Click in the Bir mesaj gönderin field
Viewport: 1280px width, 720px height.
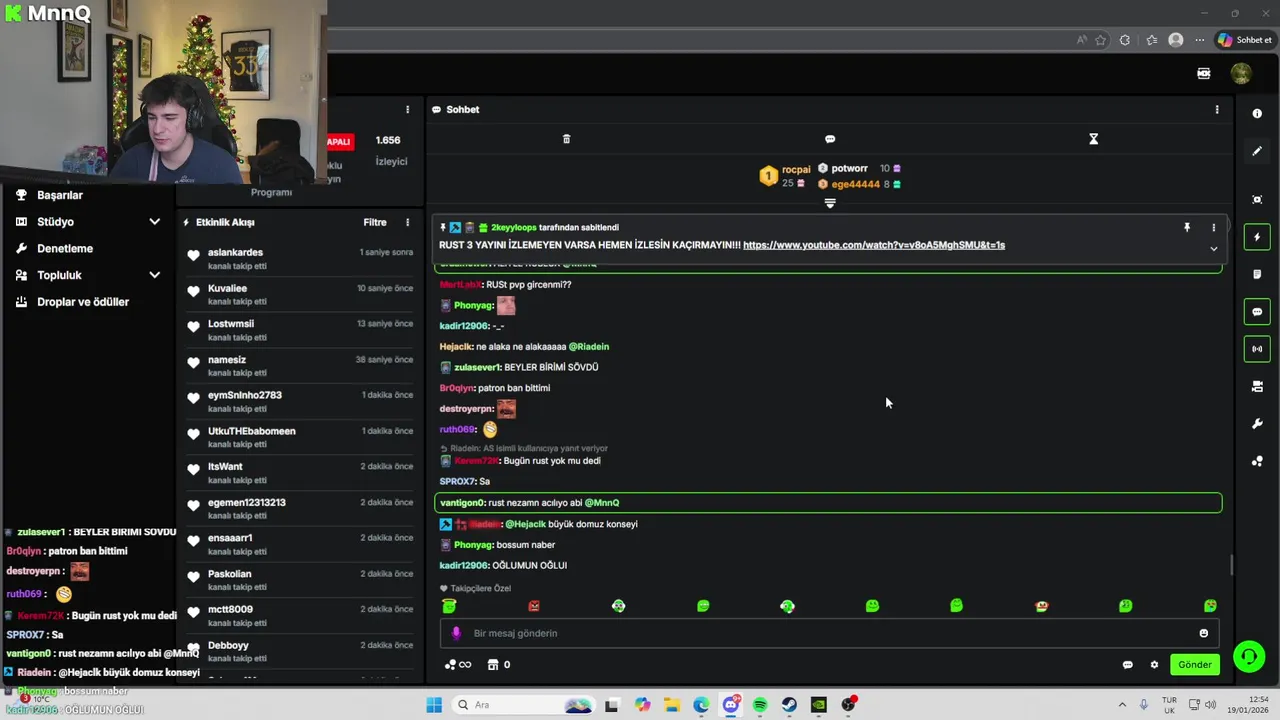(830, 633)
